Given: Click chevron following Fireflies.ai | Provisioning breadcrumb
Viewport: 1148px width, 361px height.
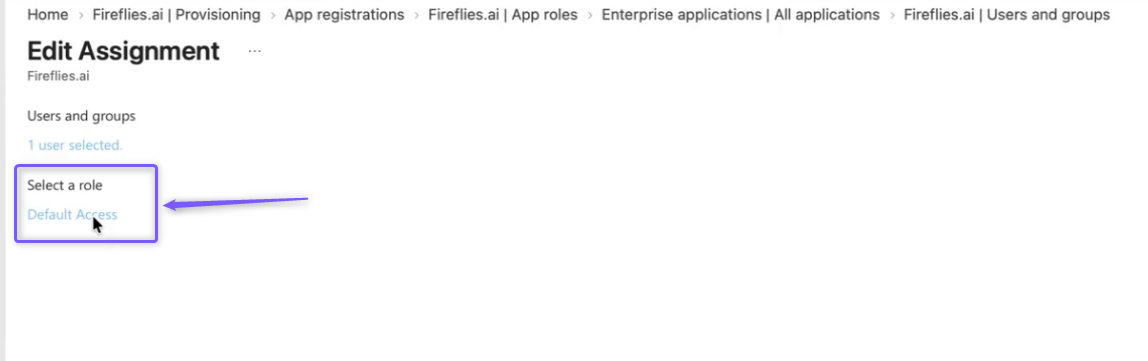Looking at the screenshot, I should [x=272, y=15].
